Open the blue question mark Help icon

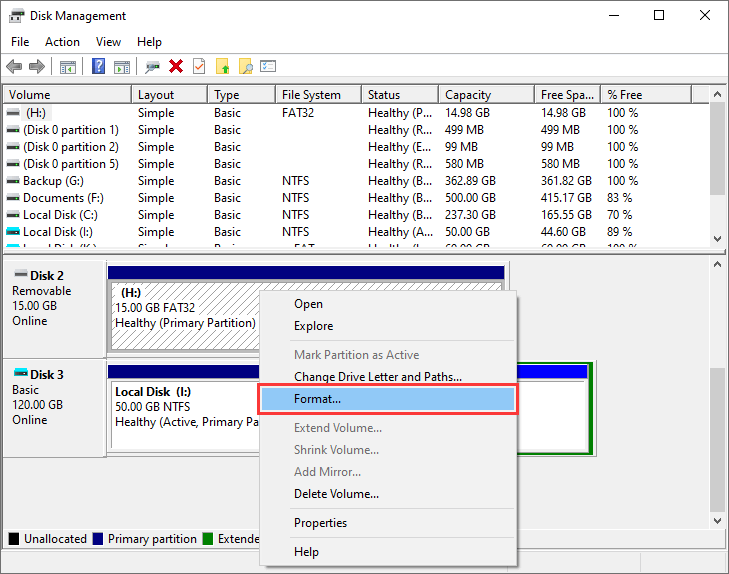point(99,67)
